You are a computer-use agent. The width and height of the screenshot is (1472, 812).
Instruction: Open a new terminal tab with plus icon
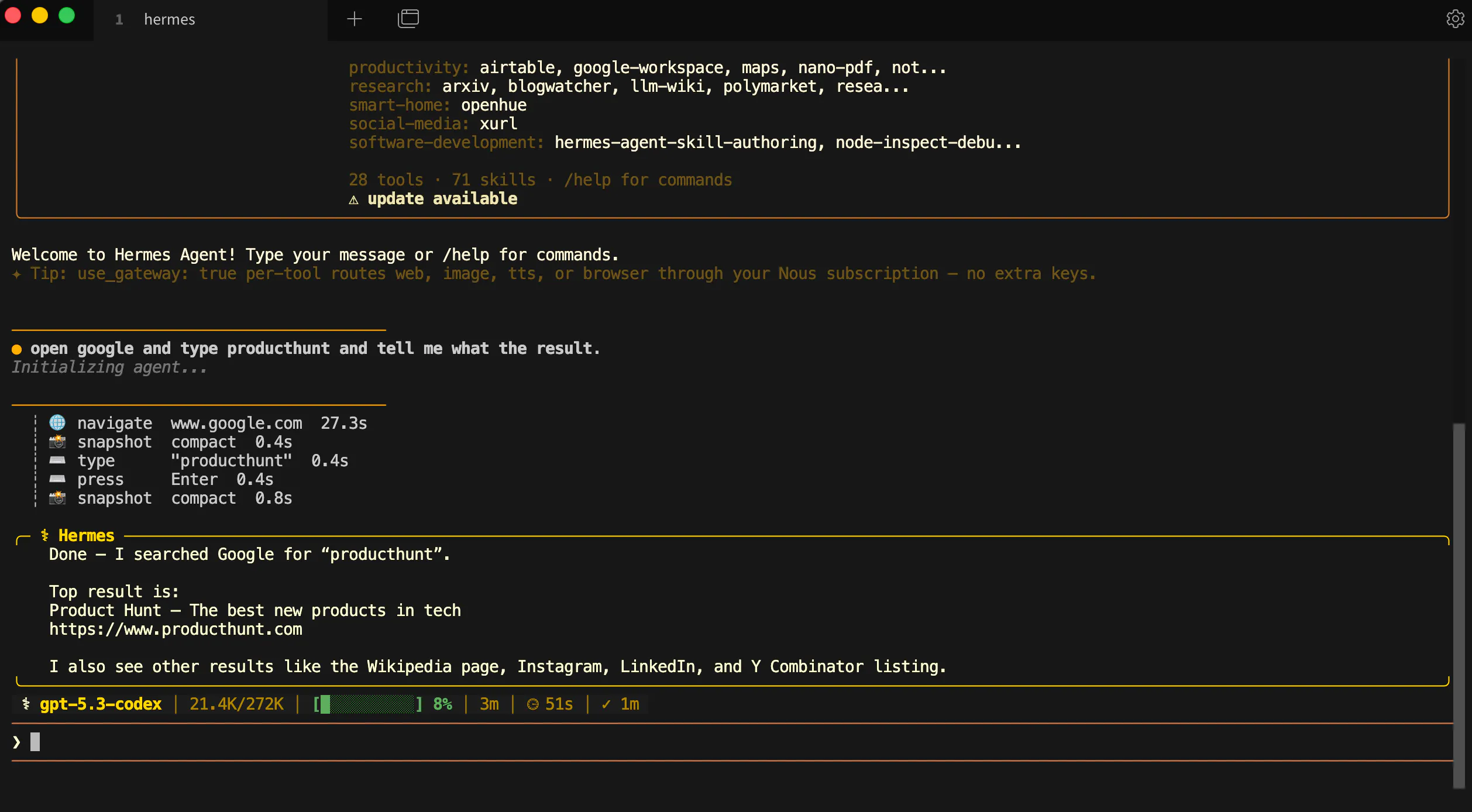point(355,19)
